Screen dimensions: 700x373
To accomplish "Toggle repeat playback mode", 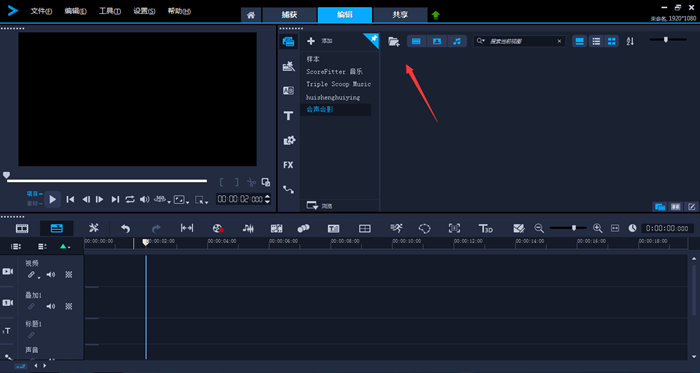I will coord(130,199).
